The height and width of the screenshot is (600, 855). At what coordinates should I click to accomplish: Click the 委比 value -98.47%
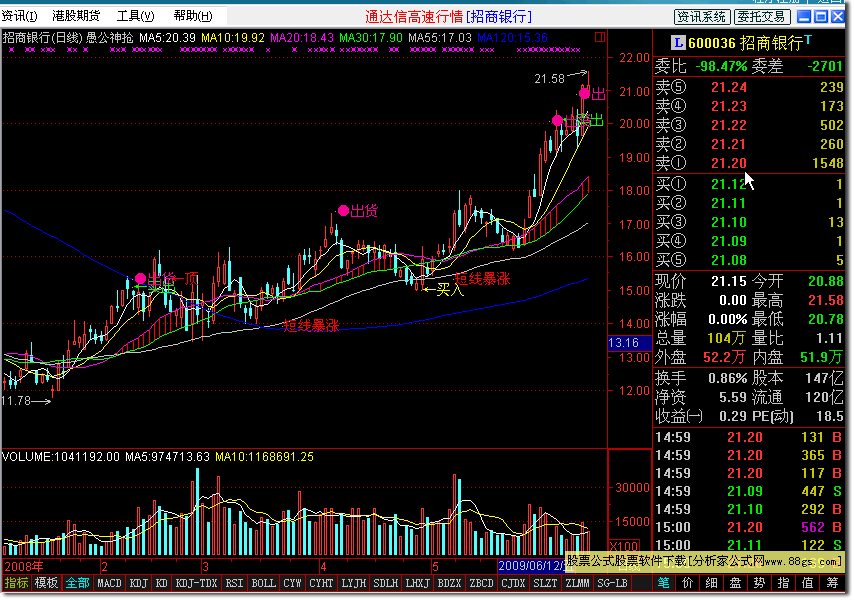tap(721, 67)
